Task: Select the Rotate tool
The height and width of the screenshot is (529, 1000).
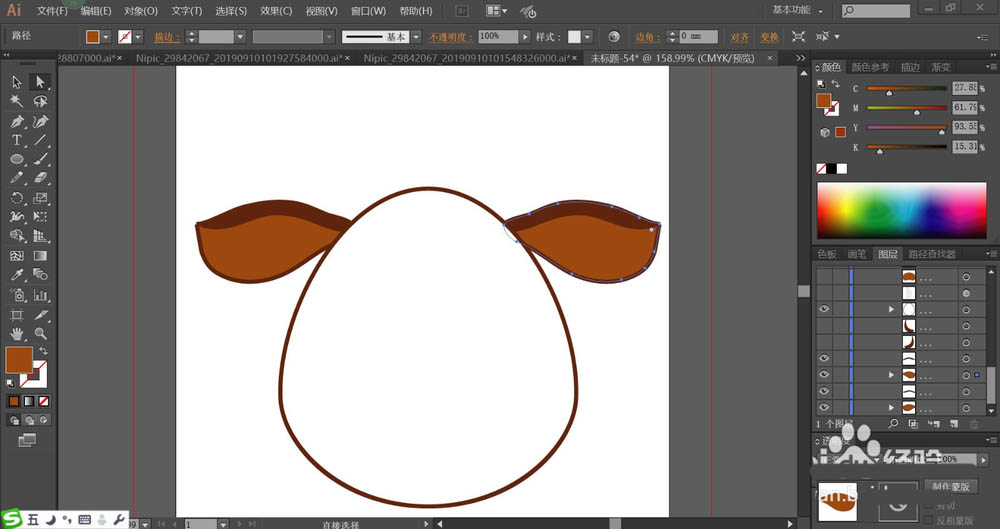Action: click(x=17, y=198)
